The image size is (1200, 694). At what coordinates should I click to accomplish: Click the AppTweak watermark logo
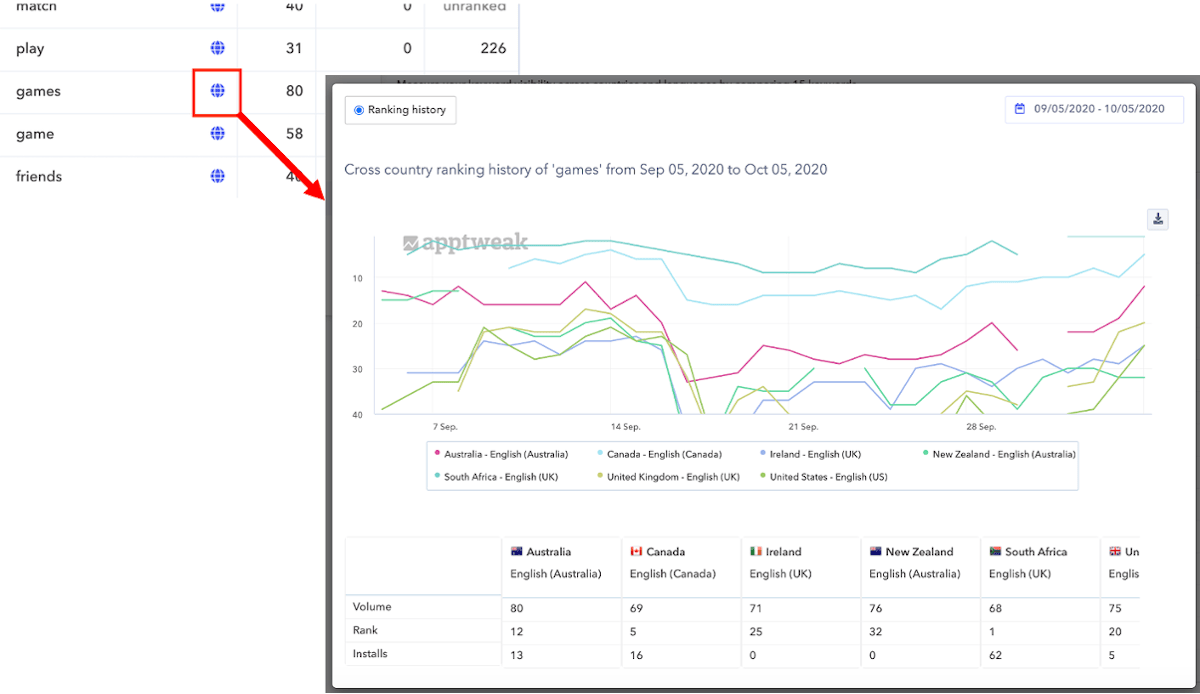coord(456,243)
